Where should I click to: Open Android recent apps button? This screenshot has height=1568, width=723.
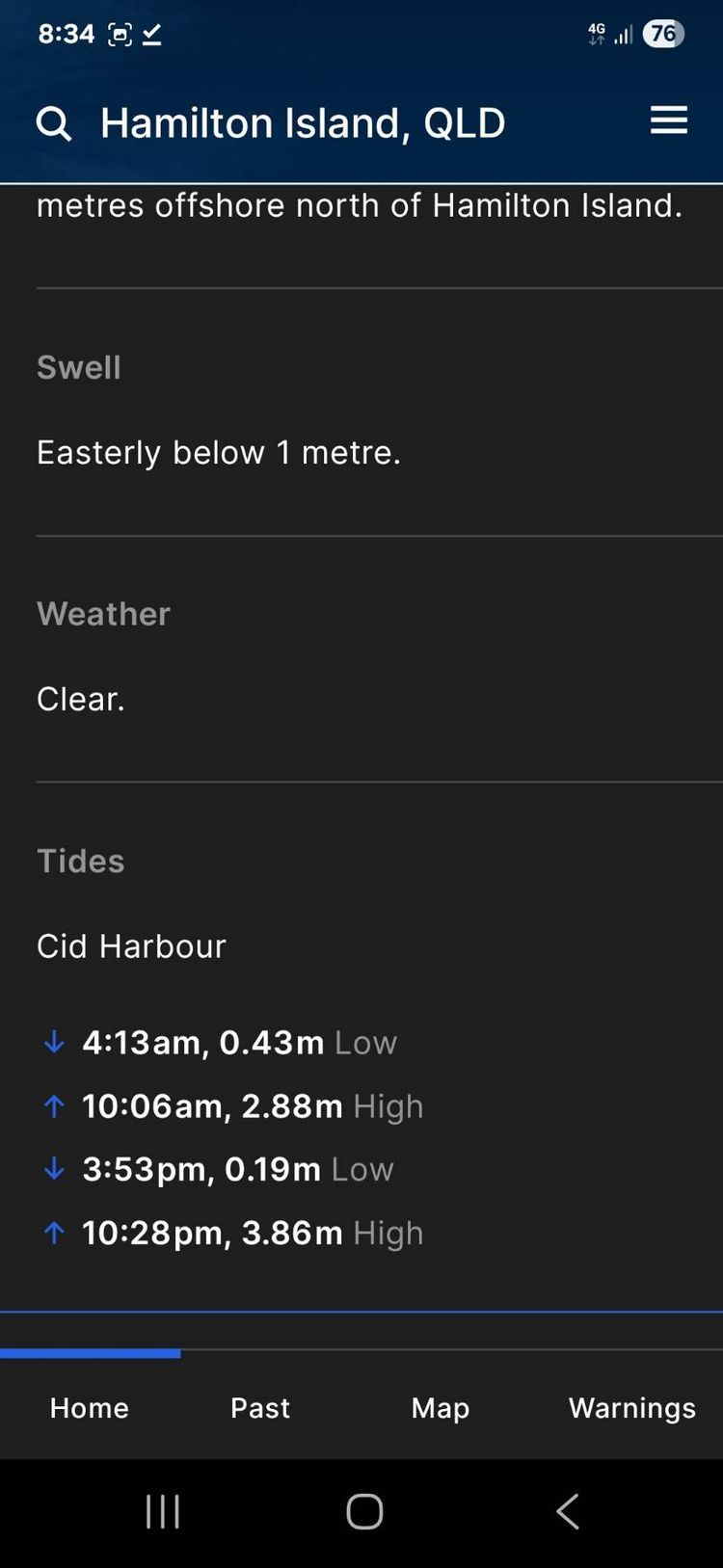[x=163, y=1511]
